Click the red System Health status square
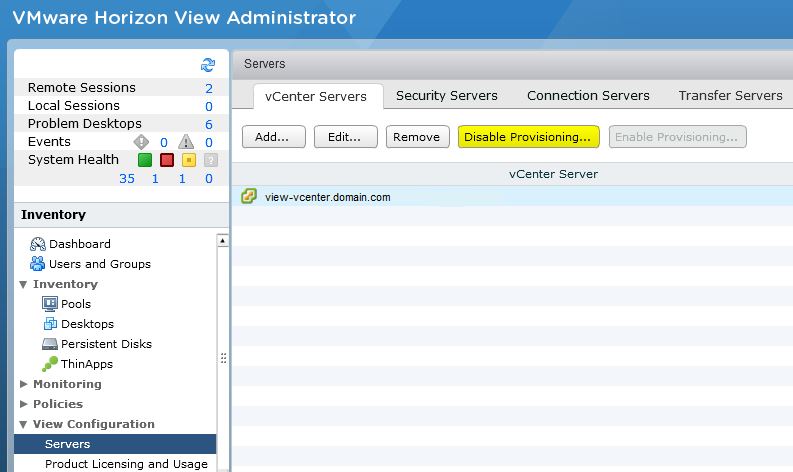Viewport: 793px width, 472px height. coord(166,160)
